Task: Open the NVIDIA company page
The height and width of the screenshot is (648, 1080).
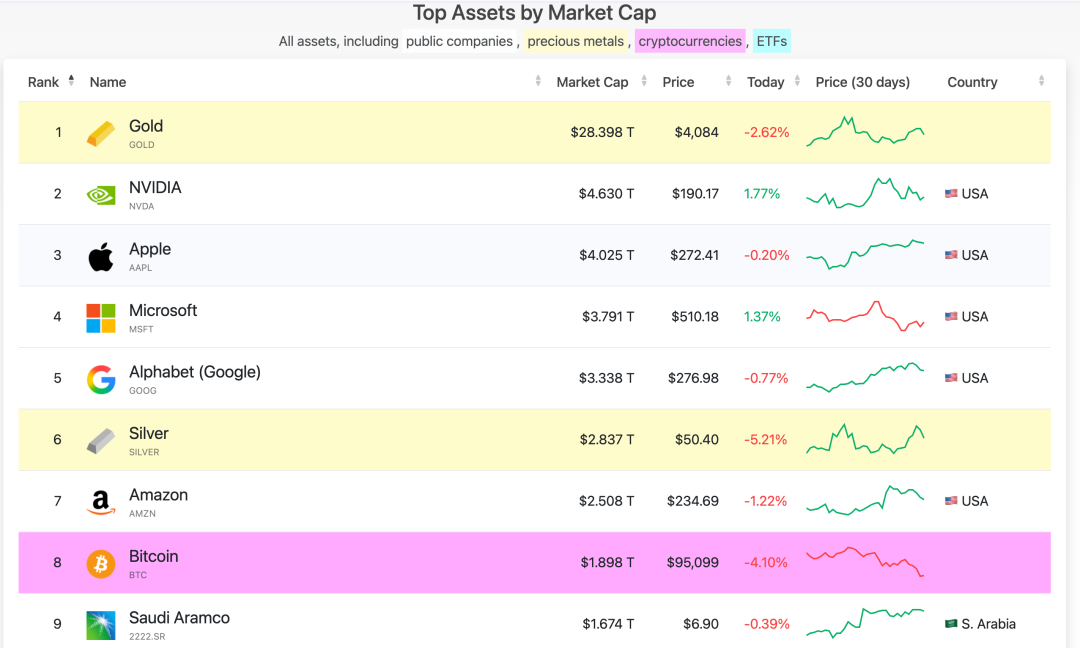Action: [155, 187]
